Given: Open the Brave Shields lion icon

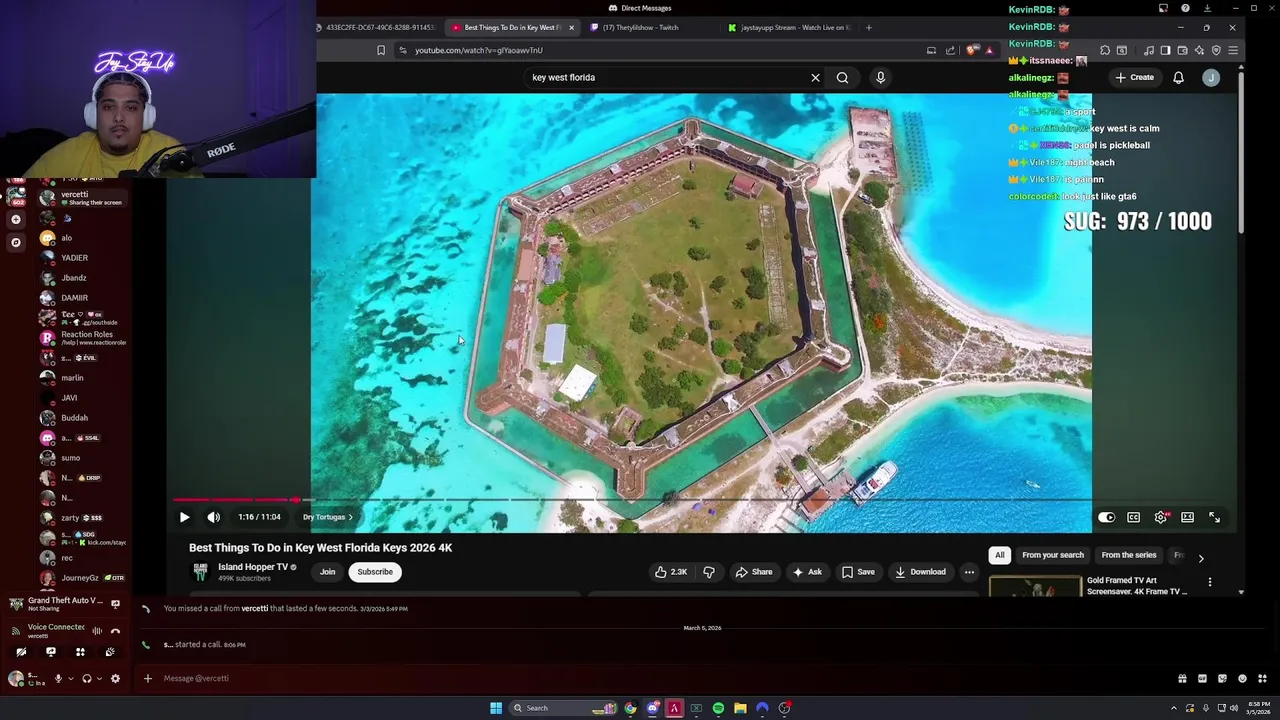Looking at the screenshot, I should click(x=972, y=50).
